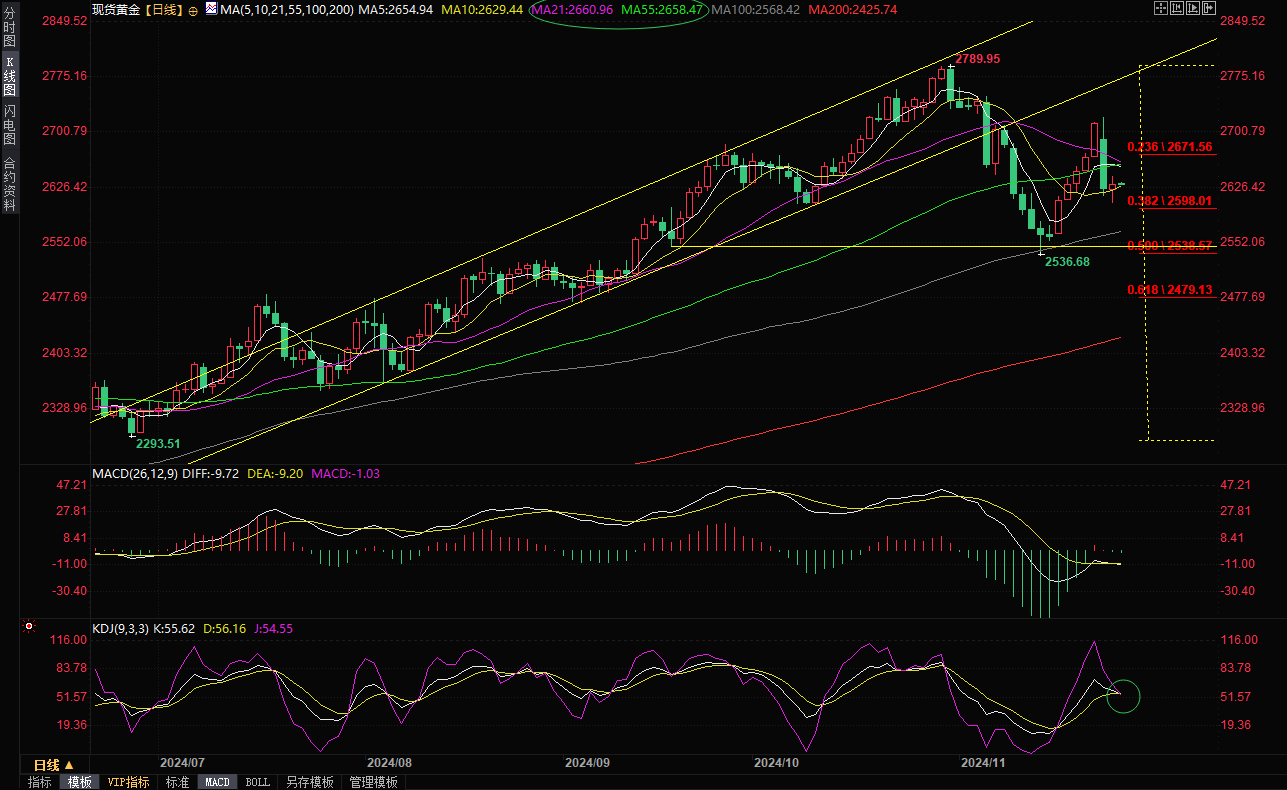The width and height of the screenshot is (1287, 790).
Task: Select the K线图 sidebar tab
Action: [9, 76]
